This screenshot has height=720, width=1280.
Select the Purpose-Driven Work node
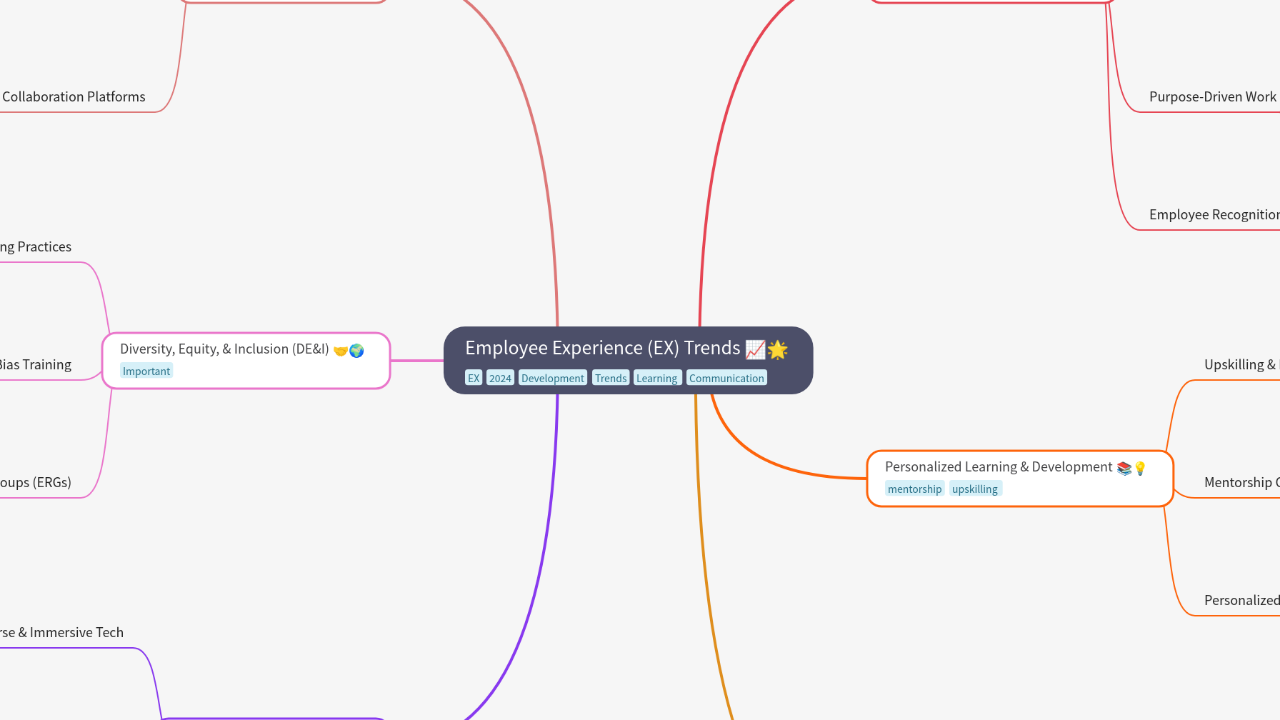[x=1213, y=97]
